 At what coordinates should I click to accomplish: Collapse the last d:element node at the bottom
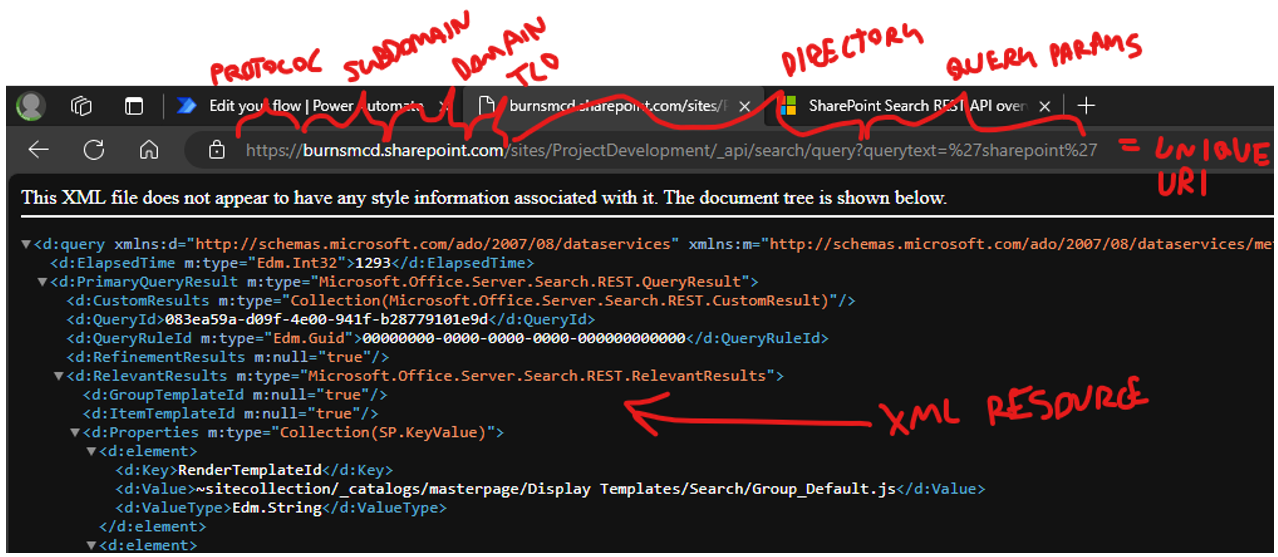point(91,545)
